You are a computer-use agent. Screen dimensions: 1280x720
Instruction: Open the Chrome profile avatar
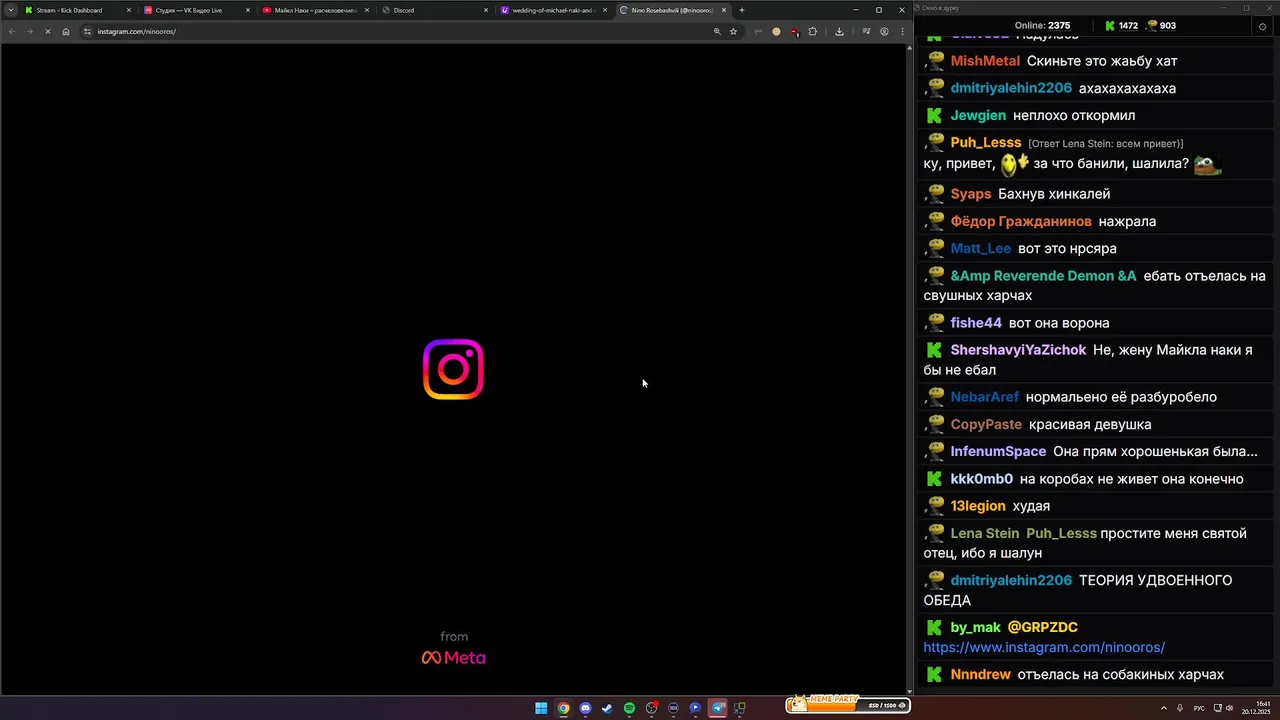884,31
